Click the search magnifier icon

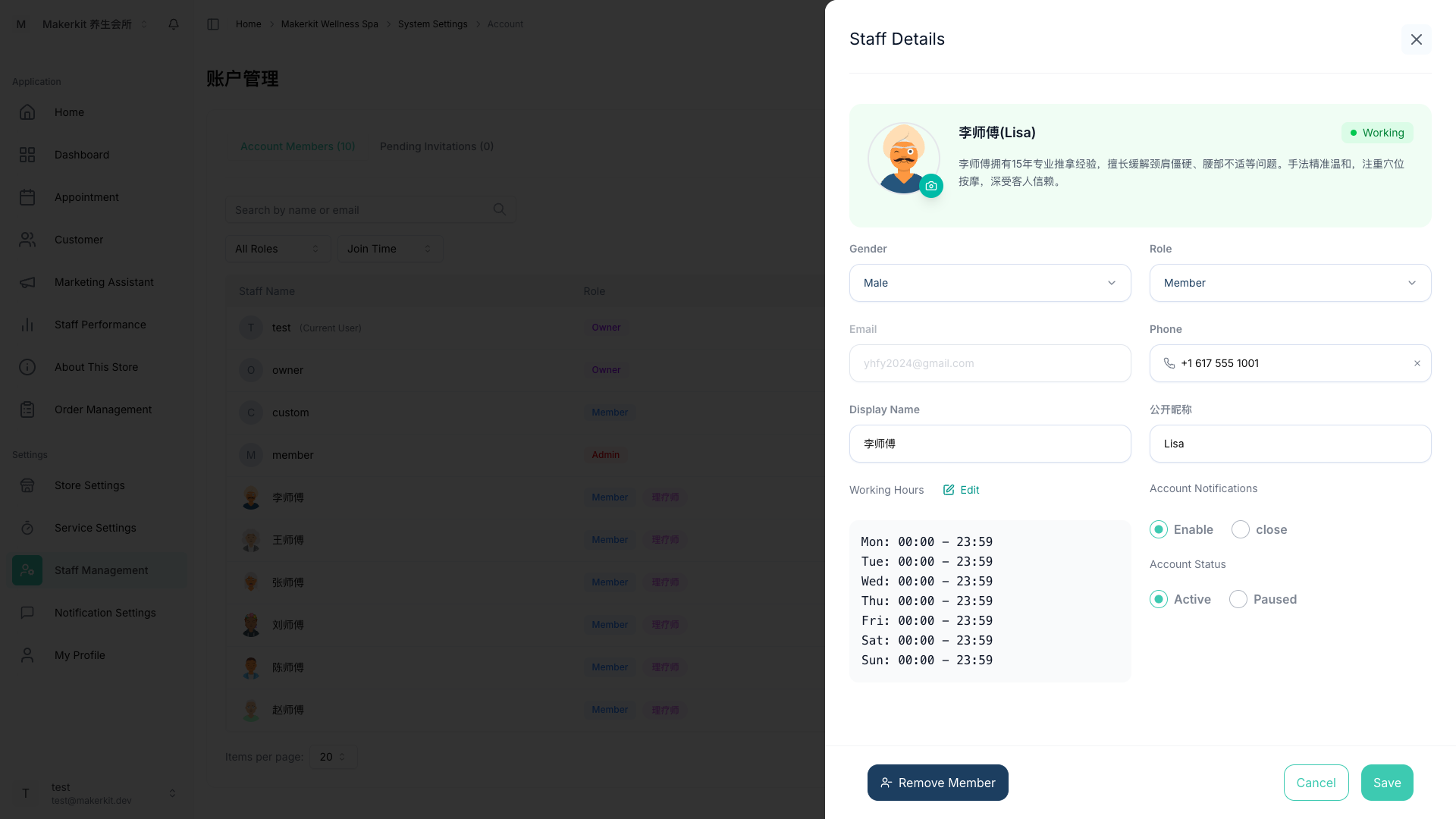499,209
